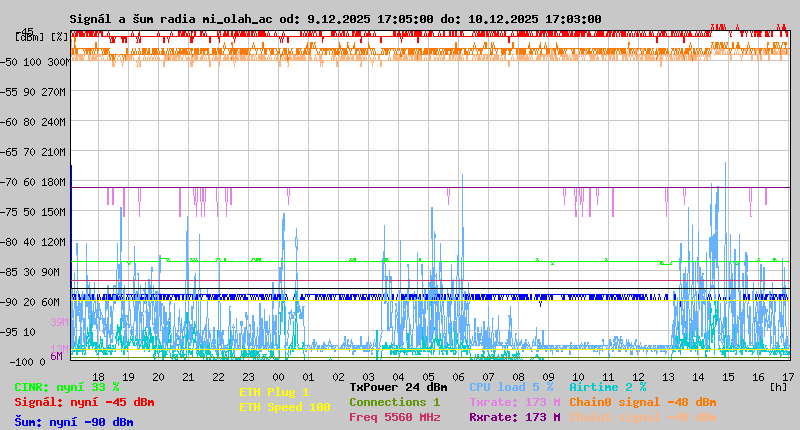Click the blue "Šum: nyní -90 dBm" legend
The height and width of the screenshot is (430, 800).
click(73, 422)
